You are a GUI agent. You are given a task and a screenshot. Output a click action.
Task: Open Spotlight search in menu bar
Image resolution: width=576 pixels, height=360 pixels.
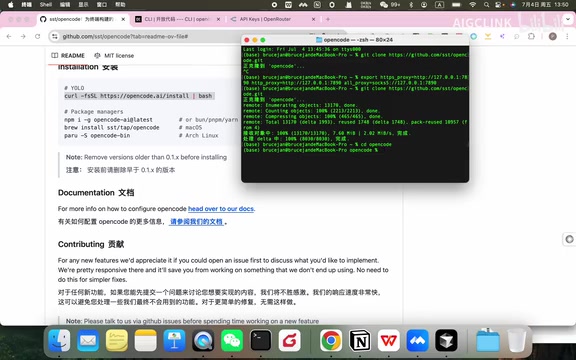486,5
